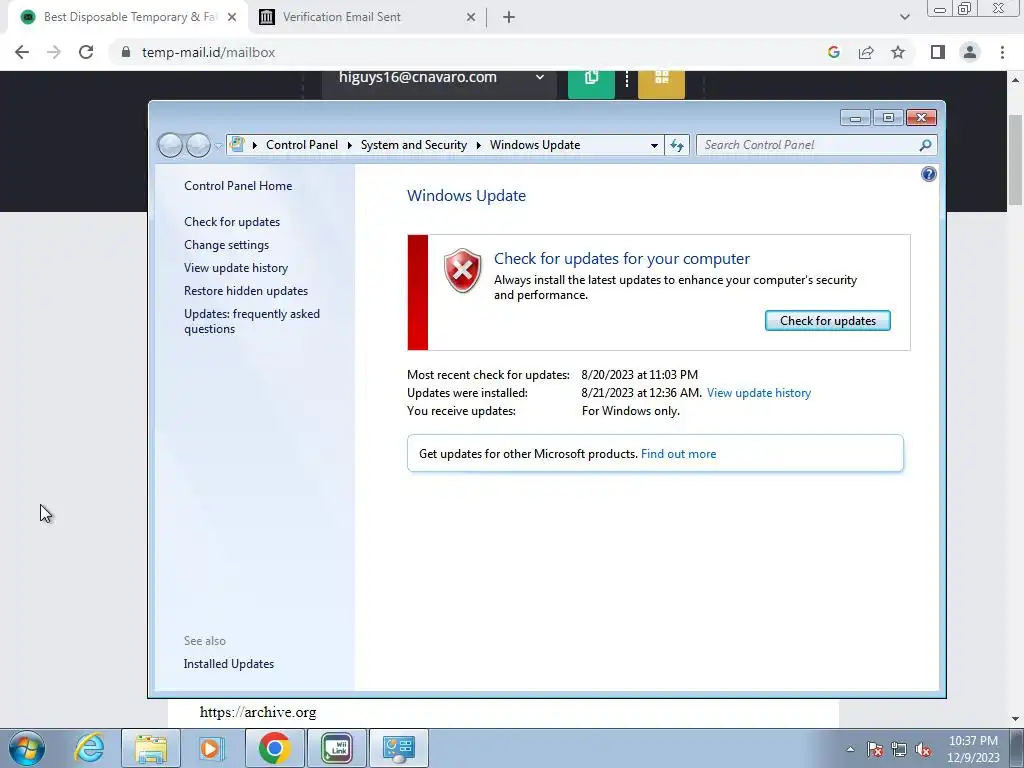Open Chrome three-dot menu

pyautogui.click(x=1002, y=52)
